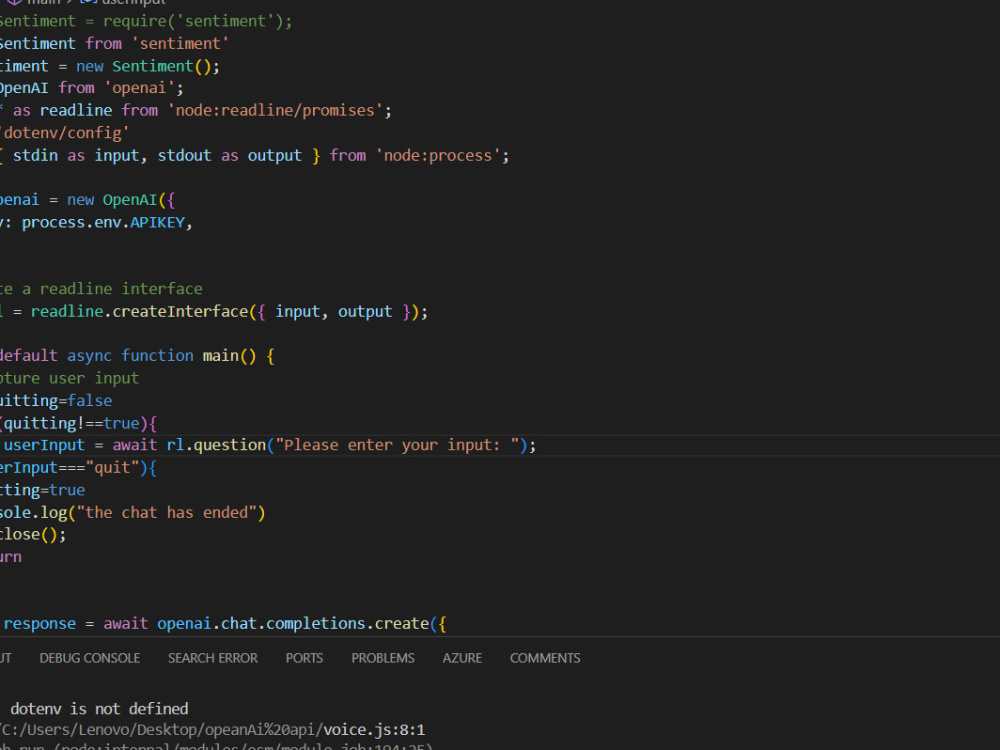Image resolution: width=1000 pixels, height=750 pixels.
Task: Click 'stdout as output' import text
Action: coord(230,156)
